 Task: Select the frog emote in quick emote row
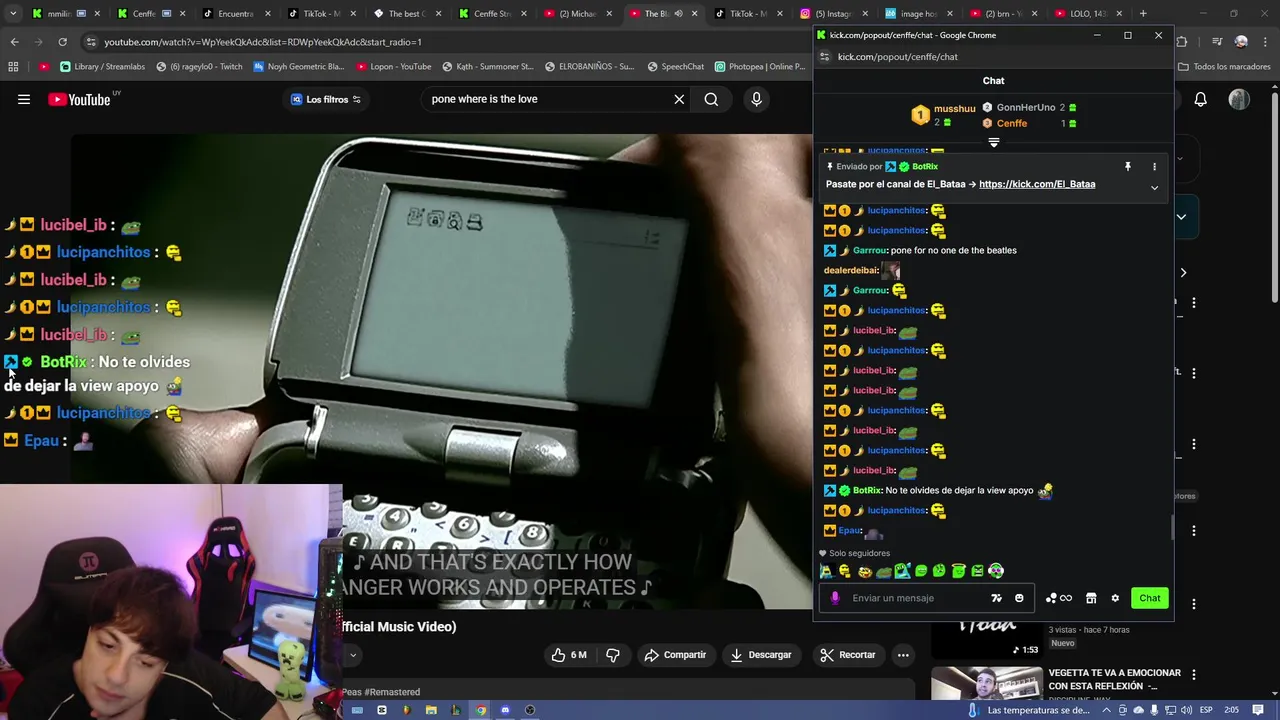point(884,571)
